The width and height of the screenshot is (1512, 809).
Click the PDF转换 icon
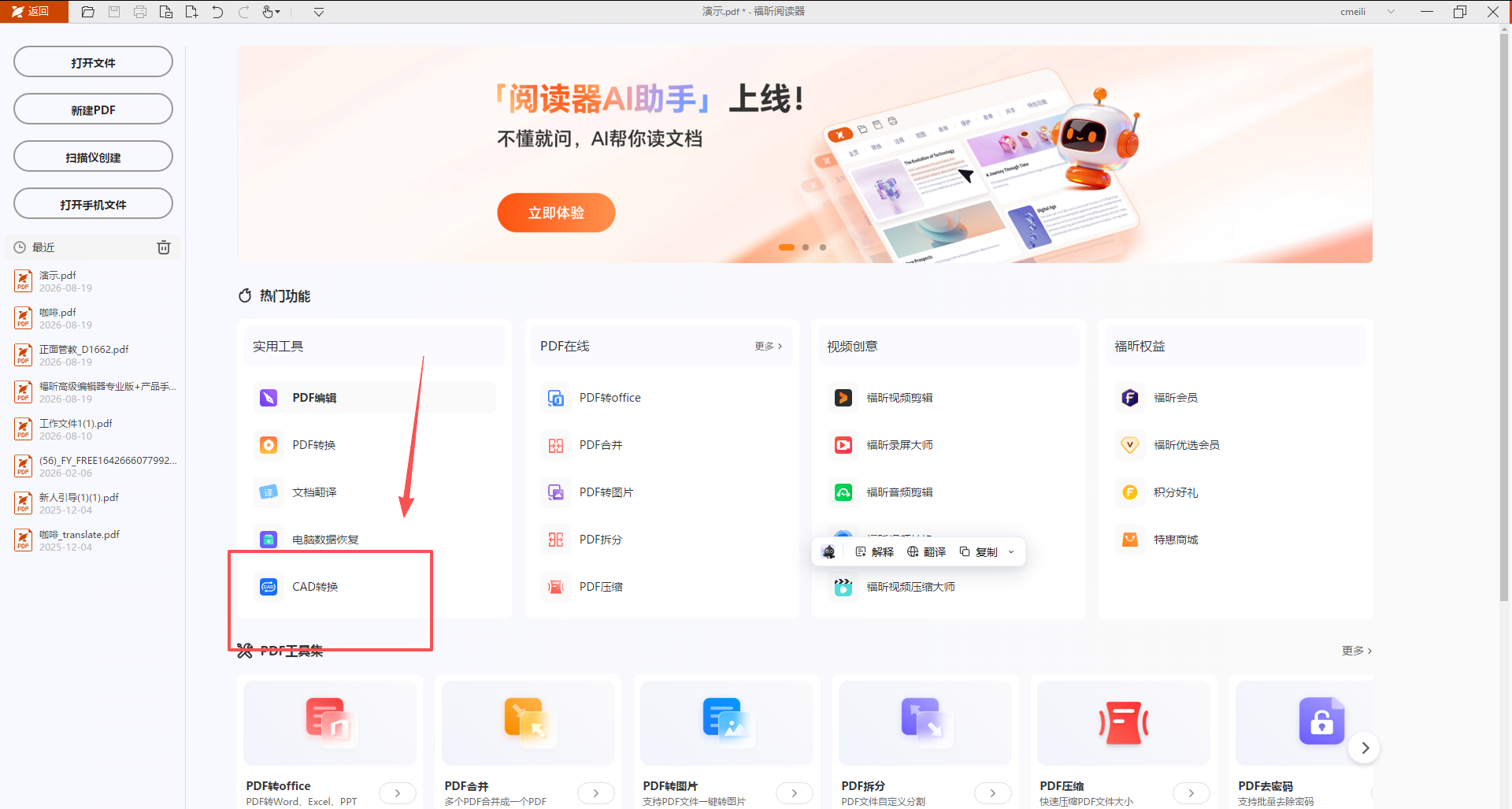tap(269, 445)
